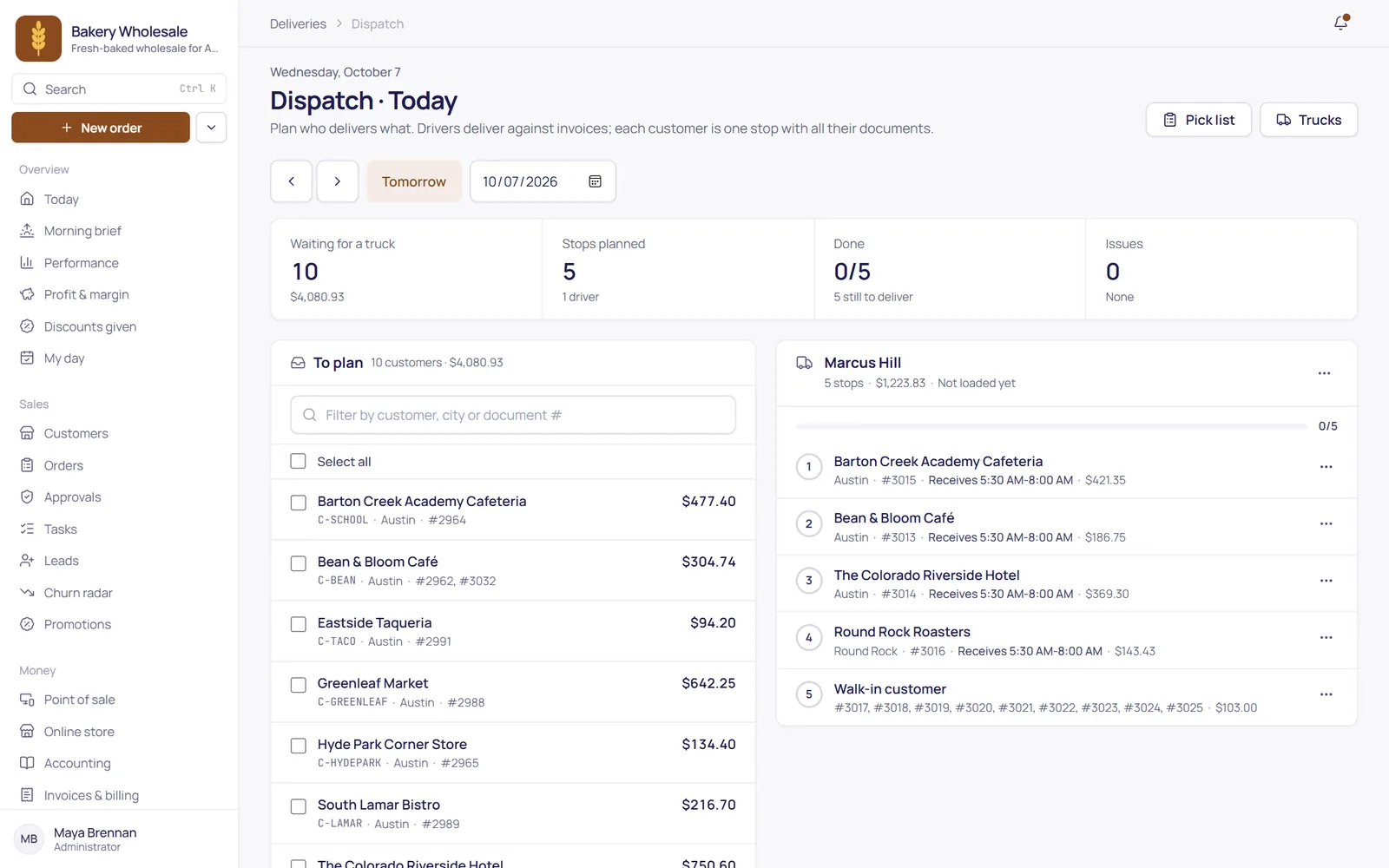Click the Profit & margin piggy bank icon
Viewport: 1389px width, 868px height.
point(27,294)
